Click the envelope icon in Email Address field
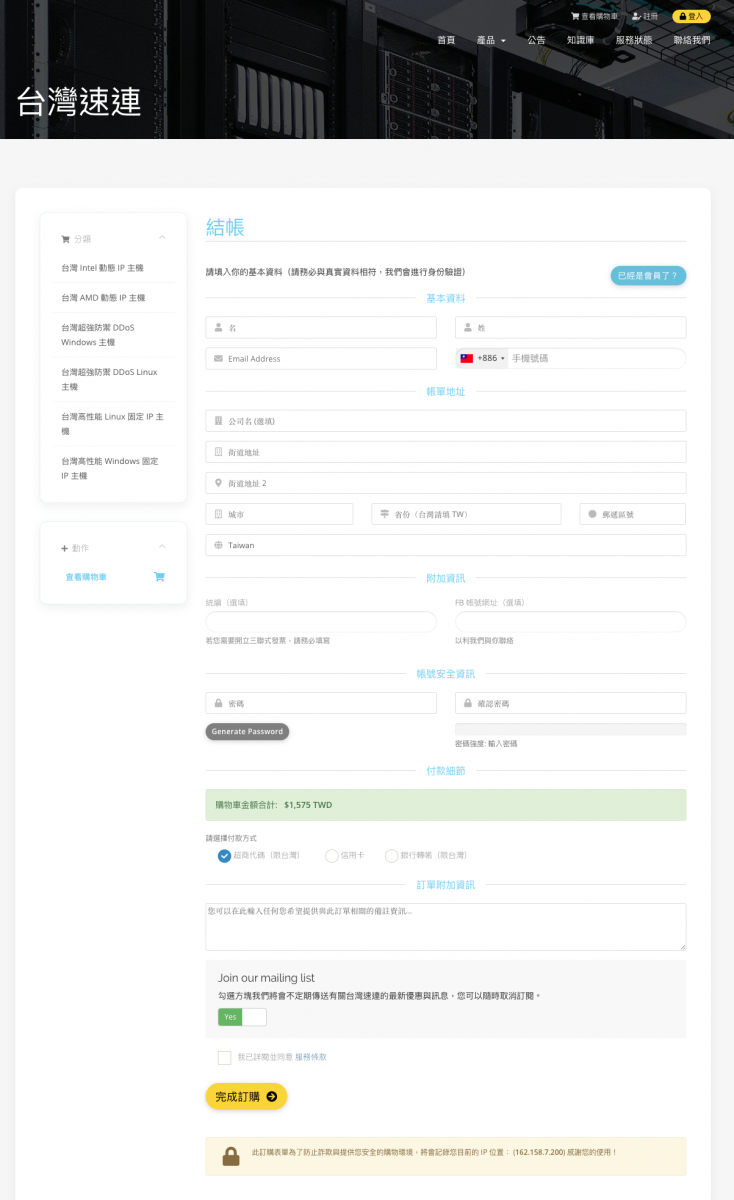This screenshot has height=1200, width=734. [x=218, y=358]
